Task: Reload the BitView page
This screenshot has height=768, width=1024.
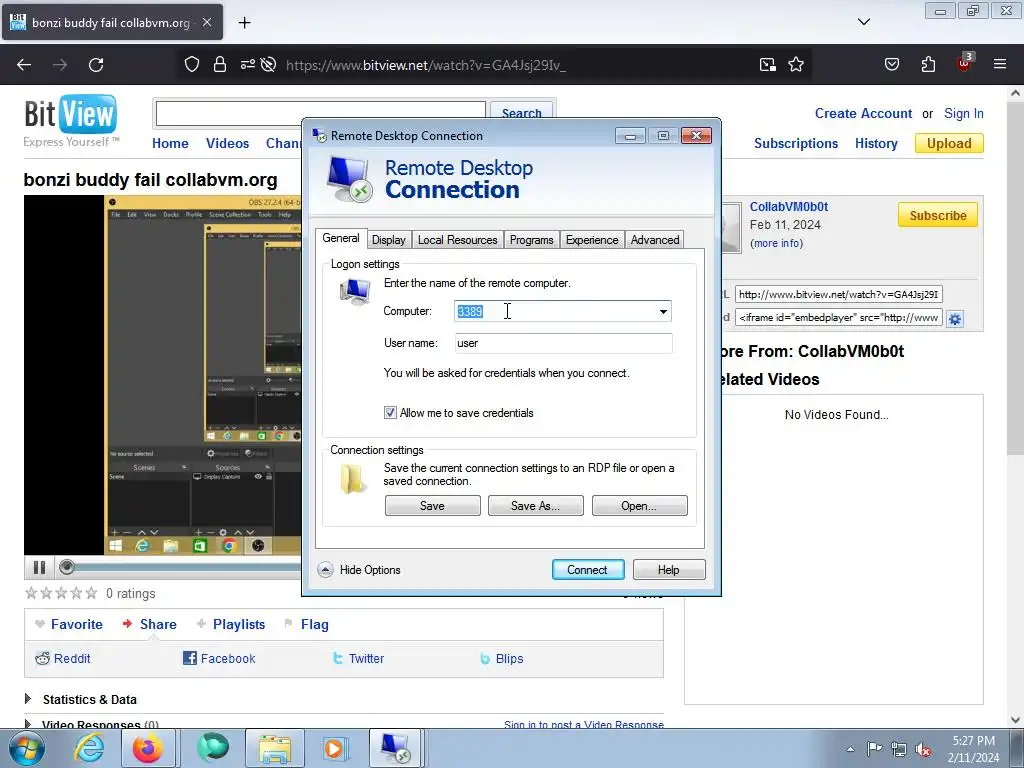Action: (96, 65)
